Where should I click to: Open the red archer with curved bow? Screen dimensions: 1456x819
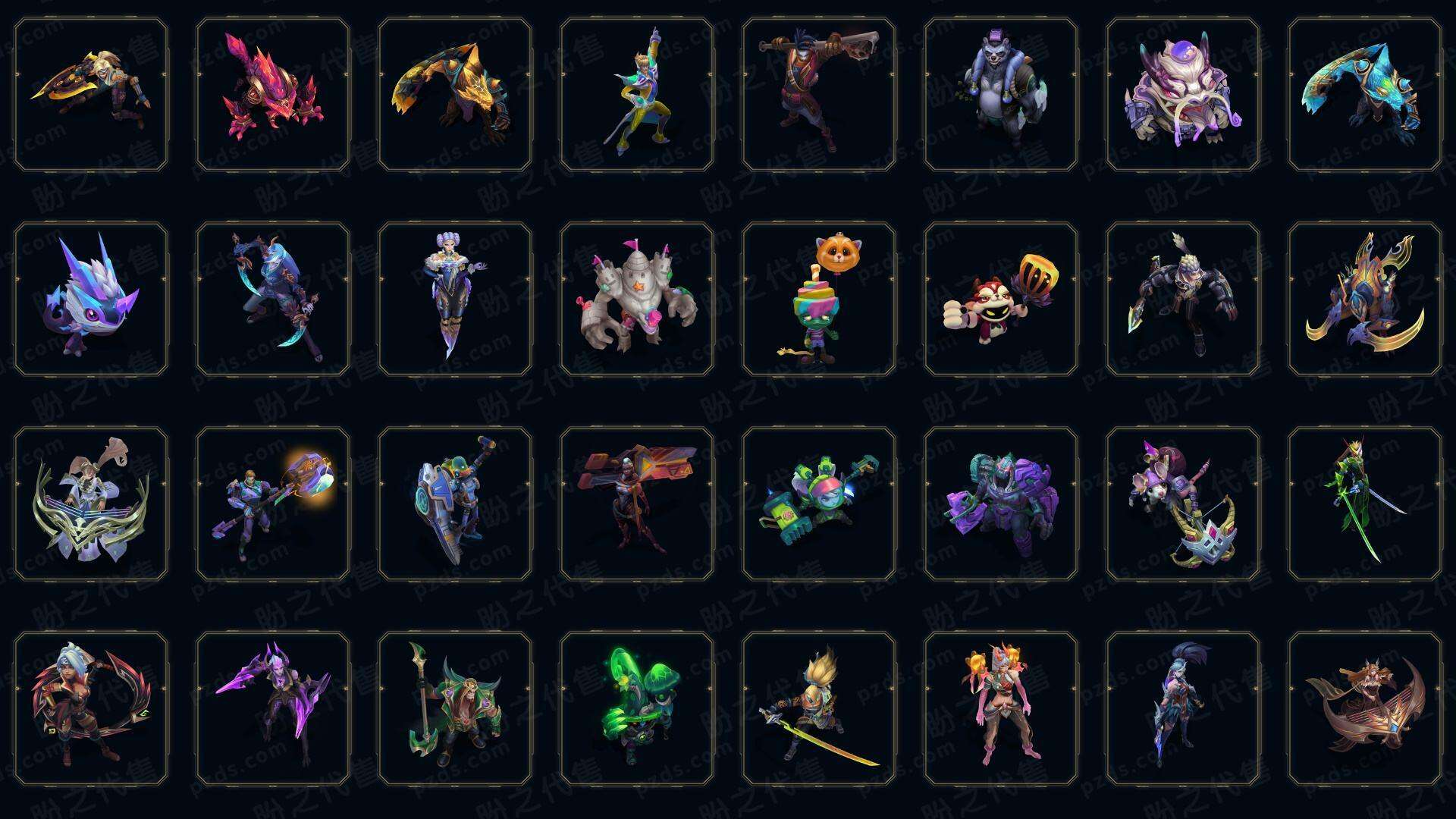[x=91, y=708]
